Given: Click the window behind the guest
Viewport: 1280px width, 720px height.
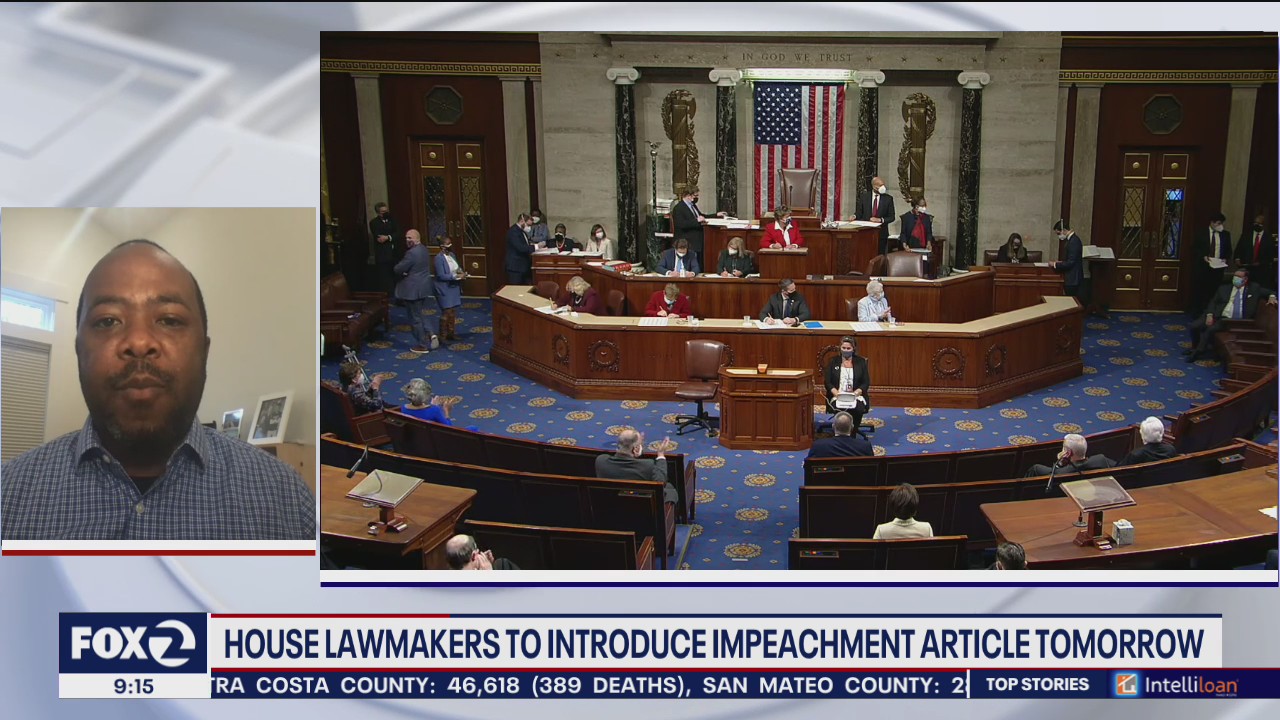Looking at the screenshot, I should click(27, 312).
